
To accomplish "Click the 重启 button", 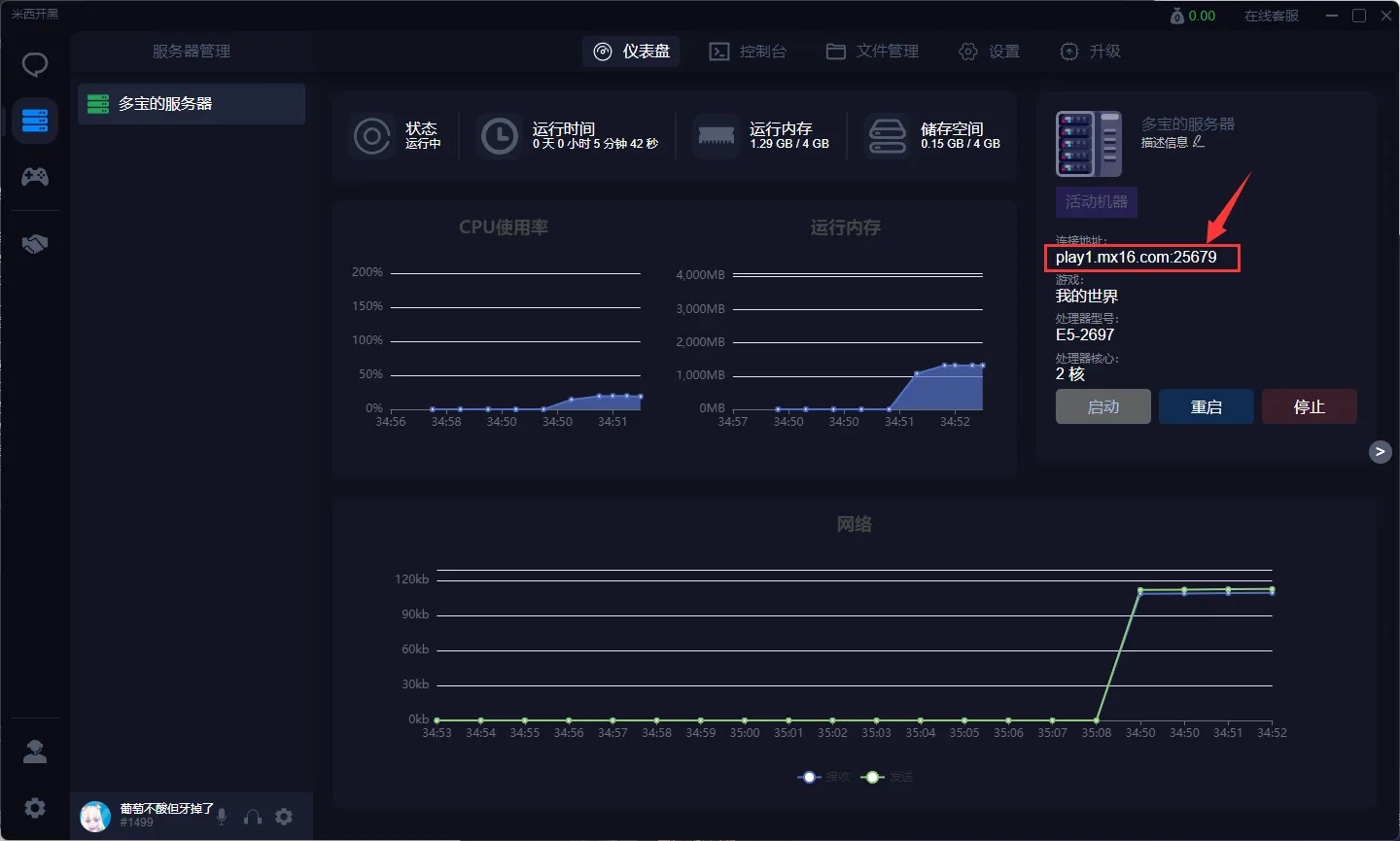I will click(1207, 406).
